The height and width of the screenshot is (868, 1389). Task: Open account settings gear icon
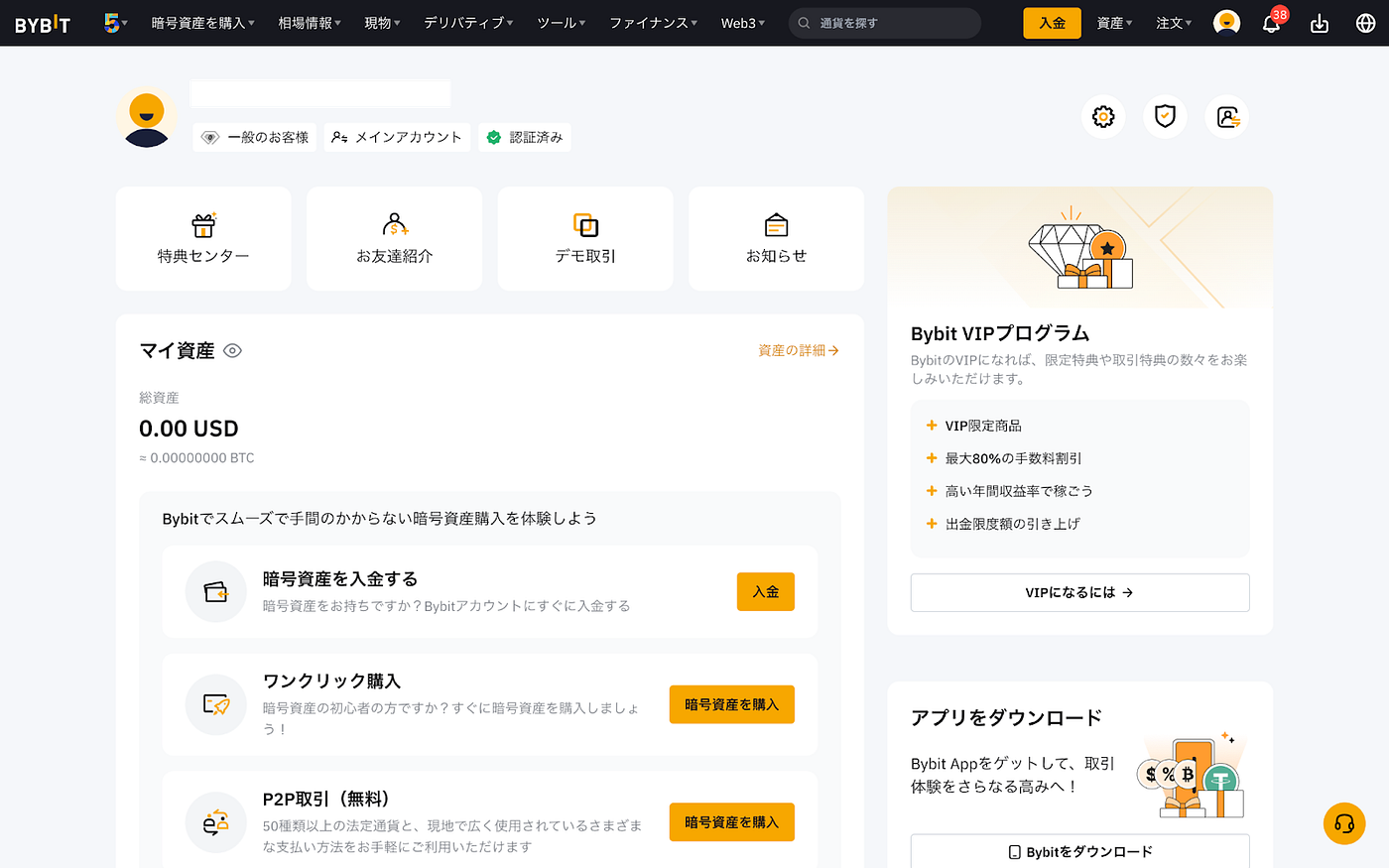pyautogui.click(x=1103, y=117)
